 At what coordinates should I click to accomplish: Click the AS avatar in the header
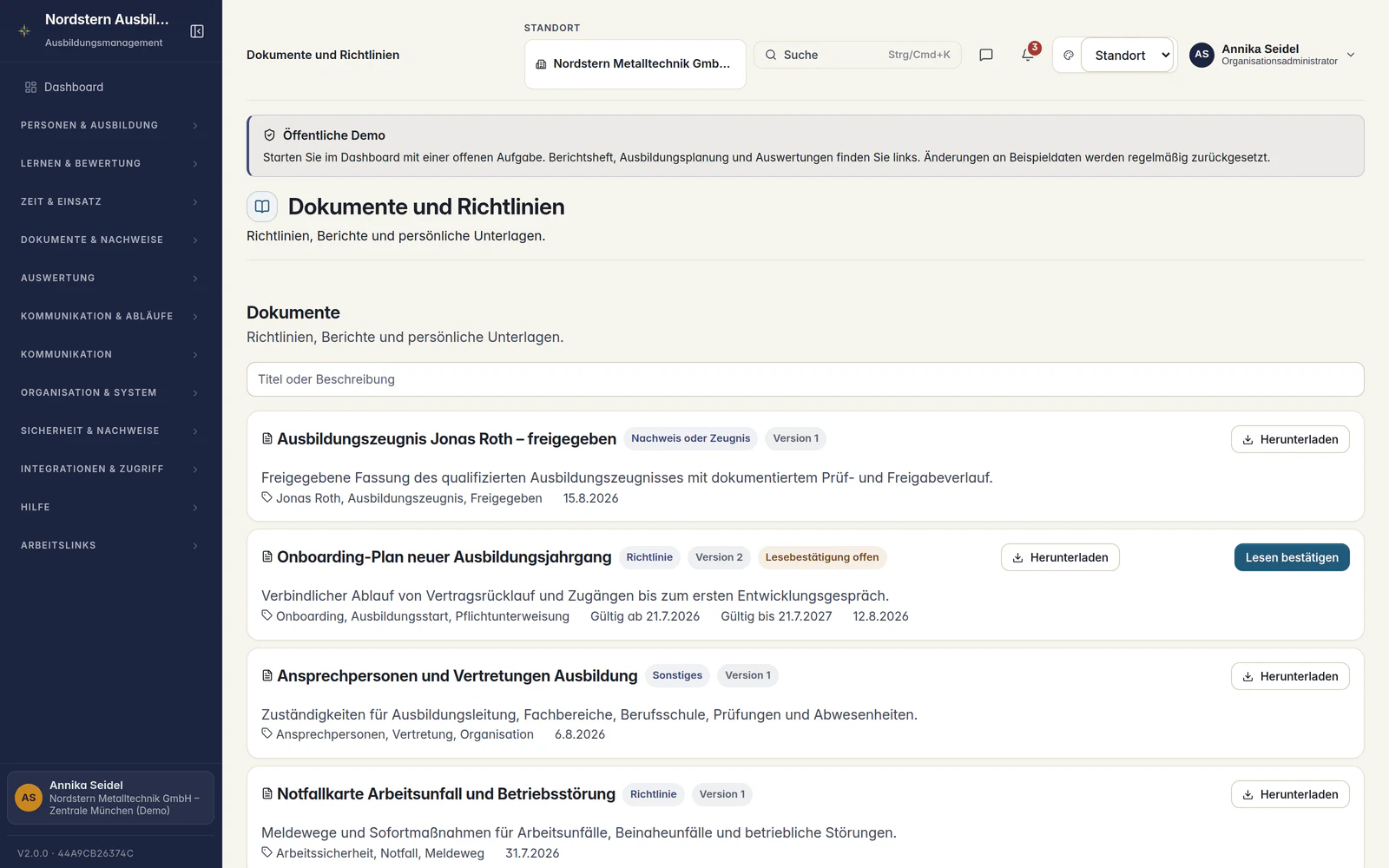1201,55
